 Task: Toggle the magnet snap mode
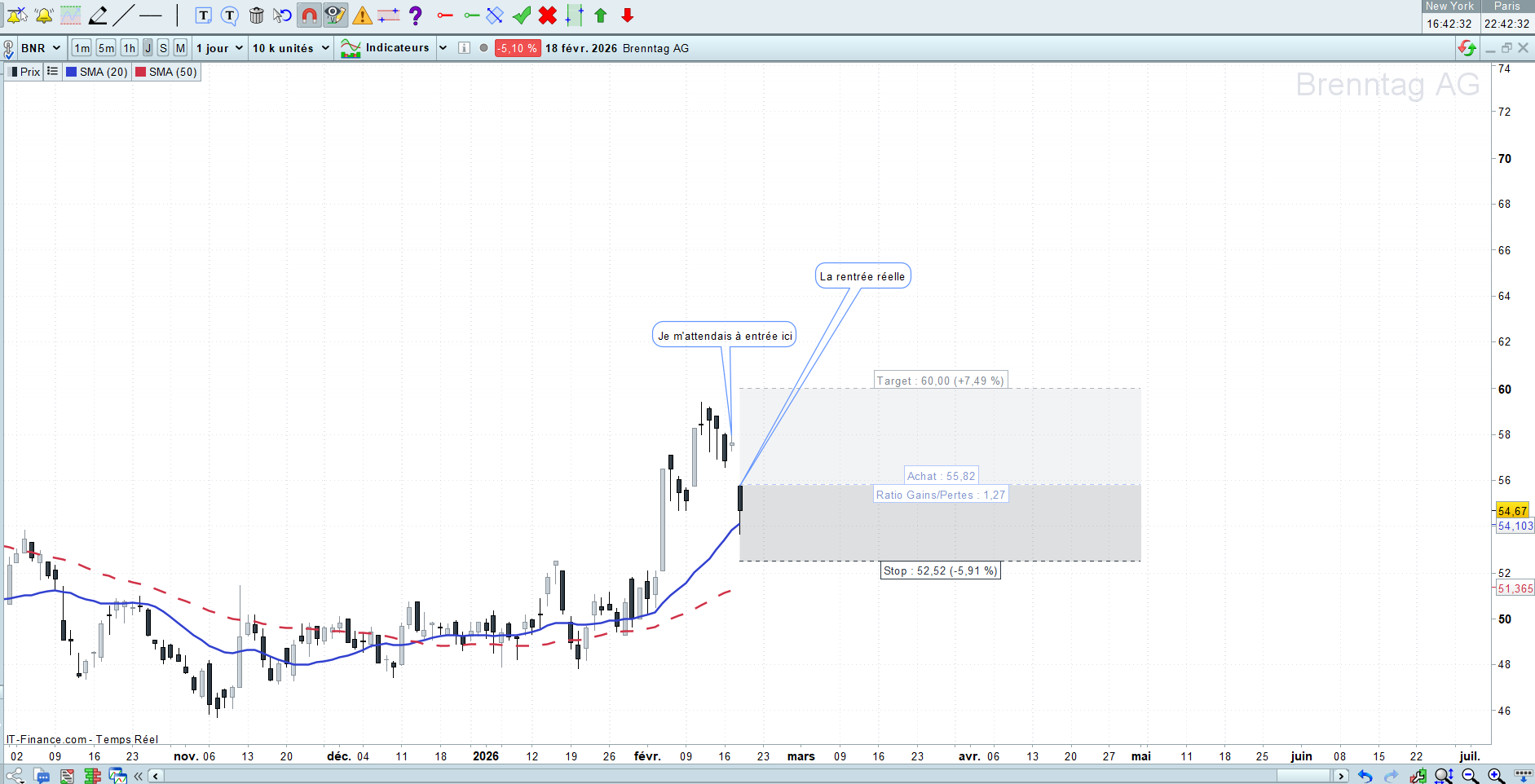[309, 15]
